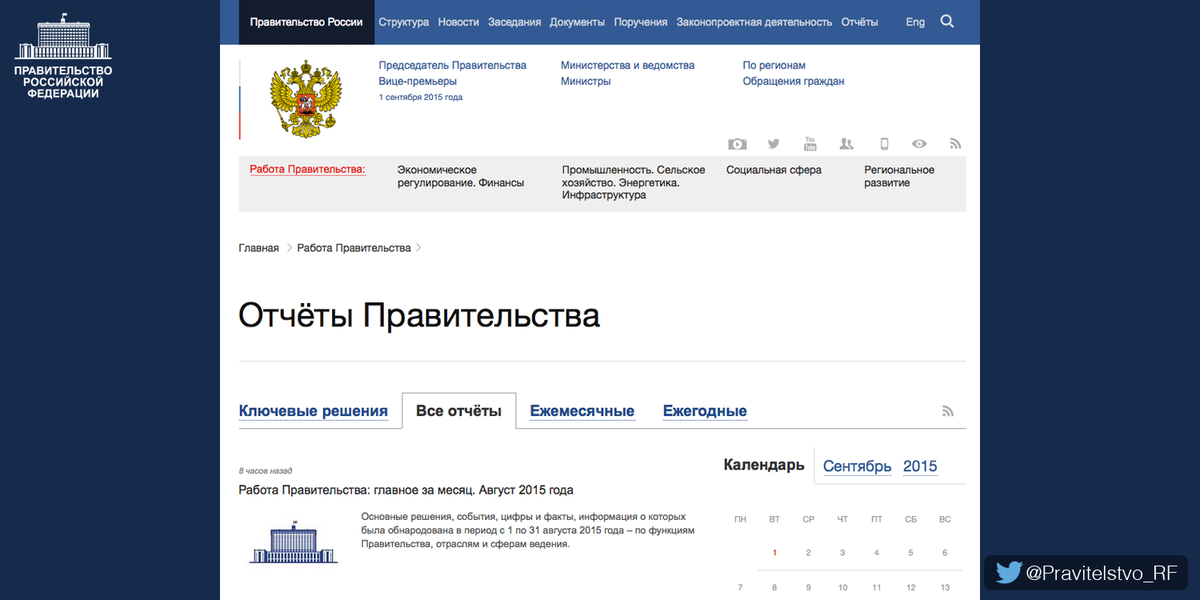Click the Календарь label
This screenshot has width=1200, height=600.
[x=764, y=465]
